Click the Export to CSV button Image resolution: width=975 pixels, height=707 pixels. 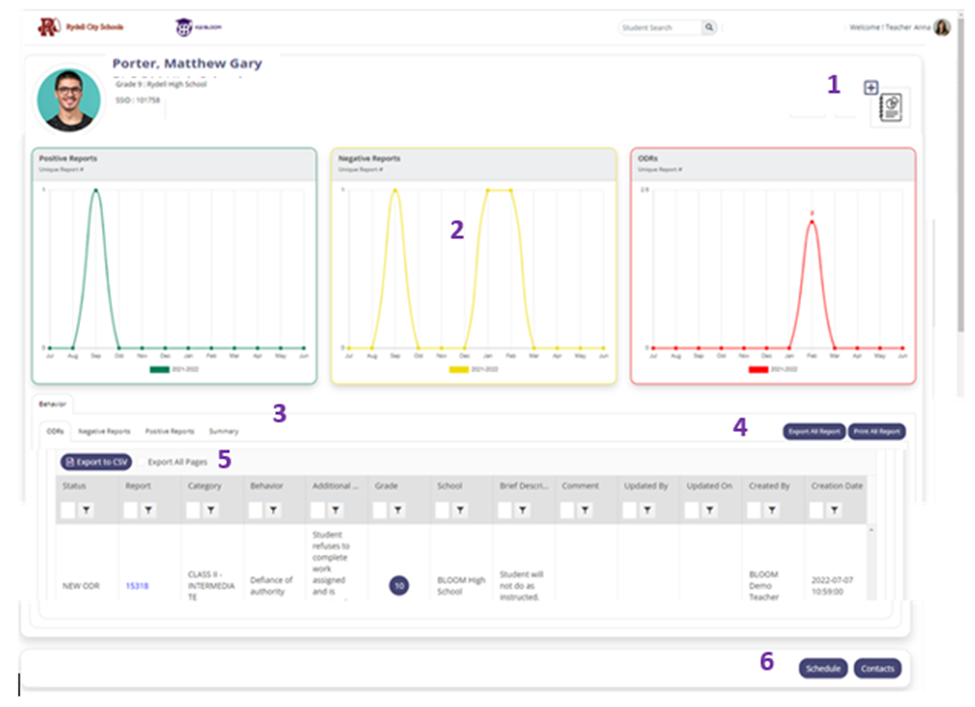96,462
